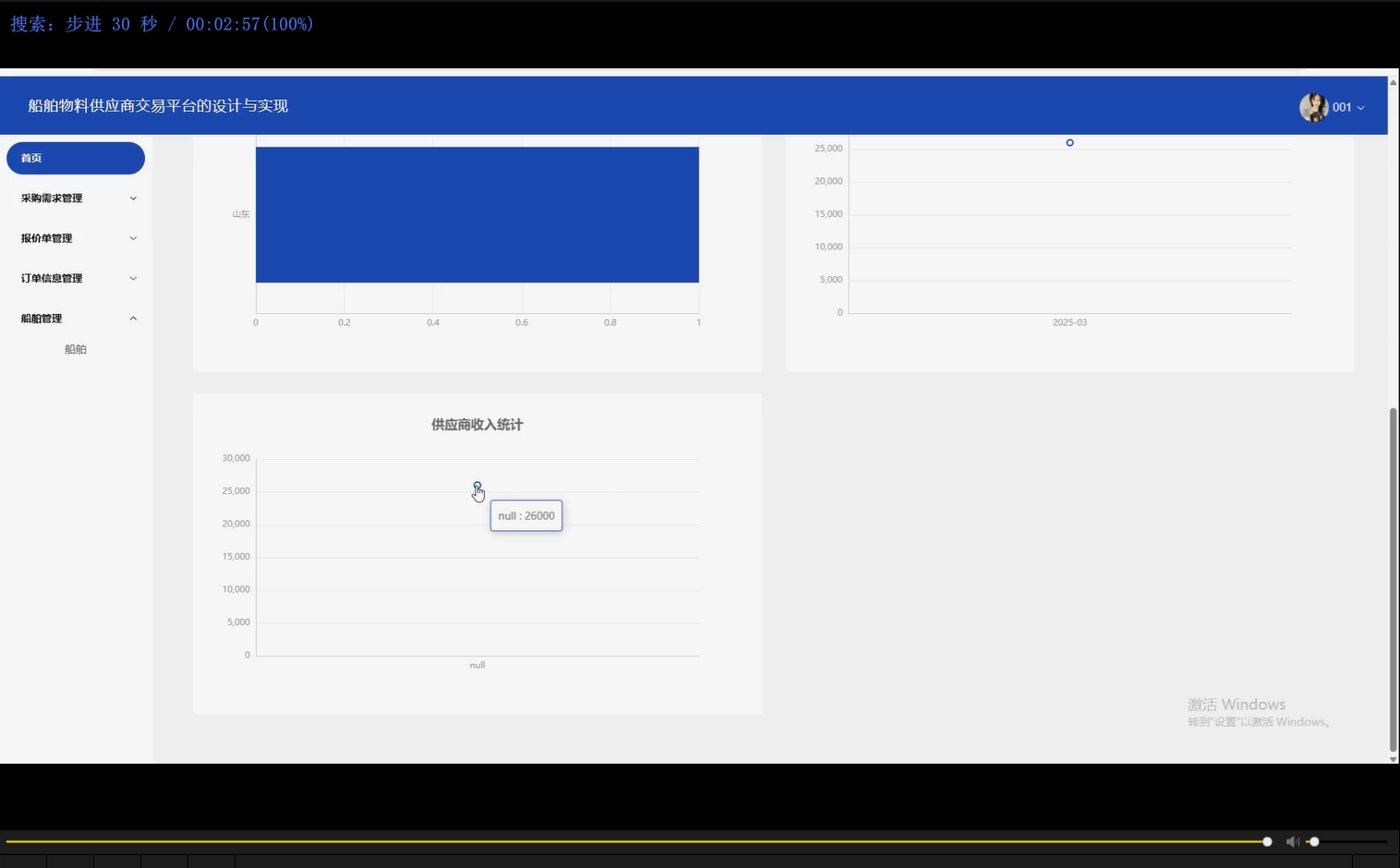Image resolution: width=1400 pixels, height=868 pixels.
Task: Expand the 采购需求管理 menu
Action: 76,198
